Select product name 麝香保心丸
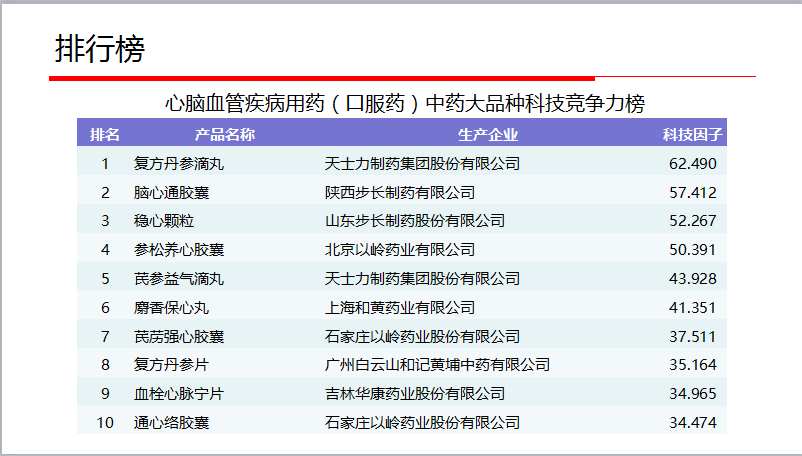802x456 pixels. point(171,308)
